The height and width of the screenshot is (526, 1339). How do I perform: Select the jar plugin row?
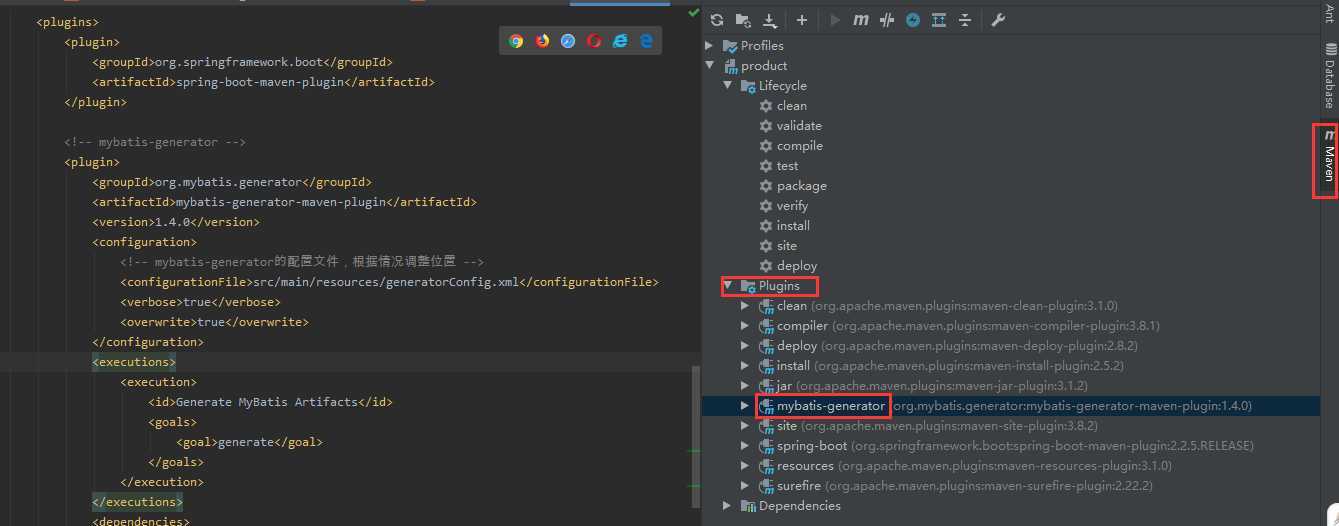coord(1010,386)
